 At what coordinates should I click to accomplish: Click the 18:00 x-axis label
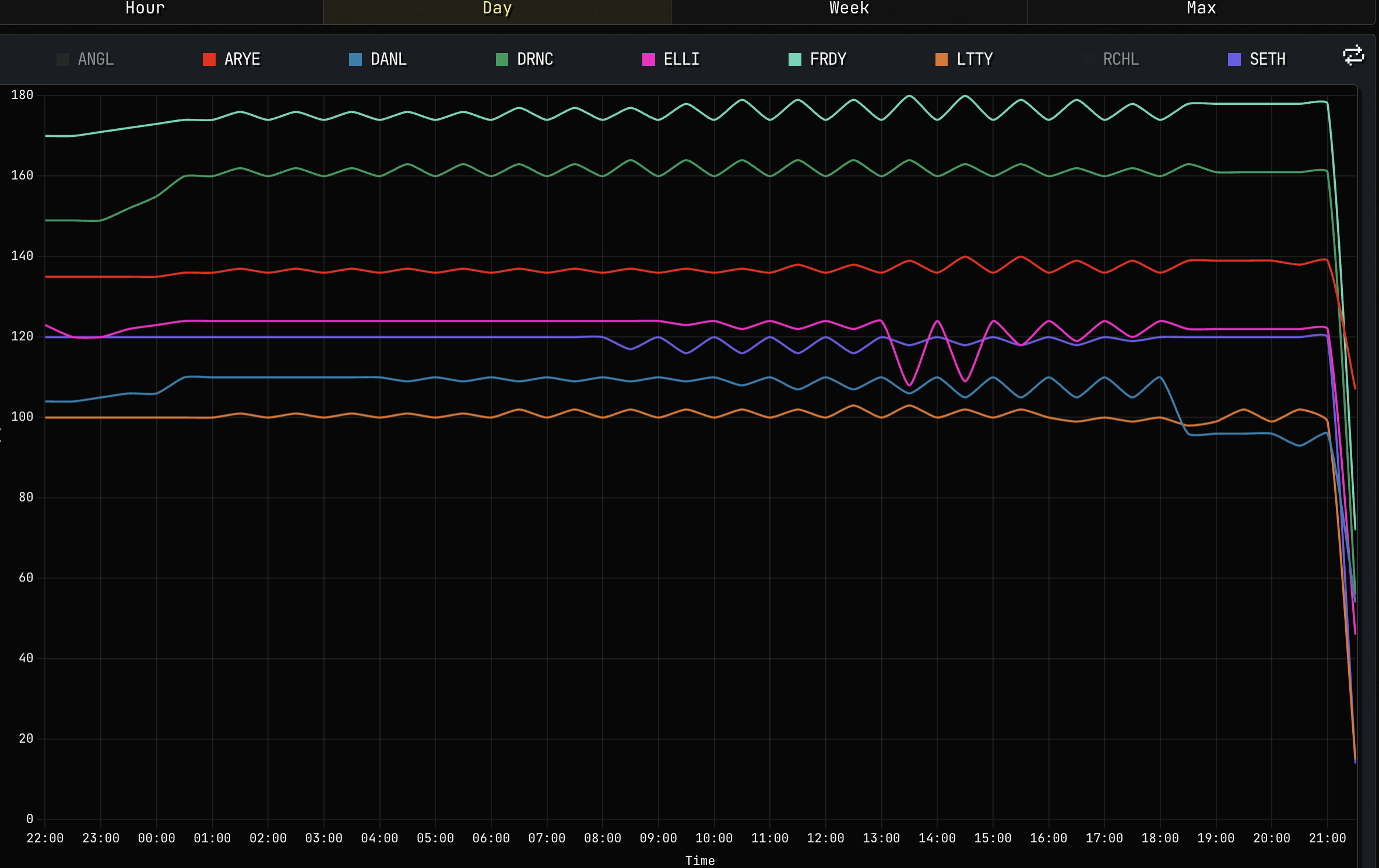point(1160,838)
